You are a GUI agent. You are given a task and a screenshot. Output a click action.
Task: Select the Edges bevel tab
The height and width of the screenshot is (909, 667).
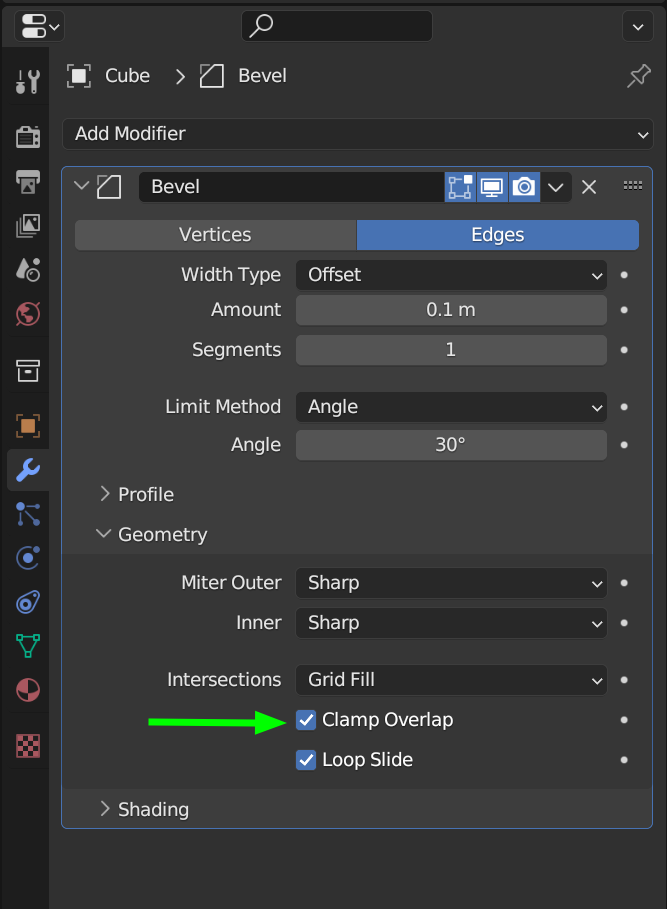pyautogui.click(x=498, y=235)
